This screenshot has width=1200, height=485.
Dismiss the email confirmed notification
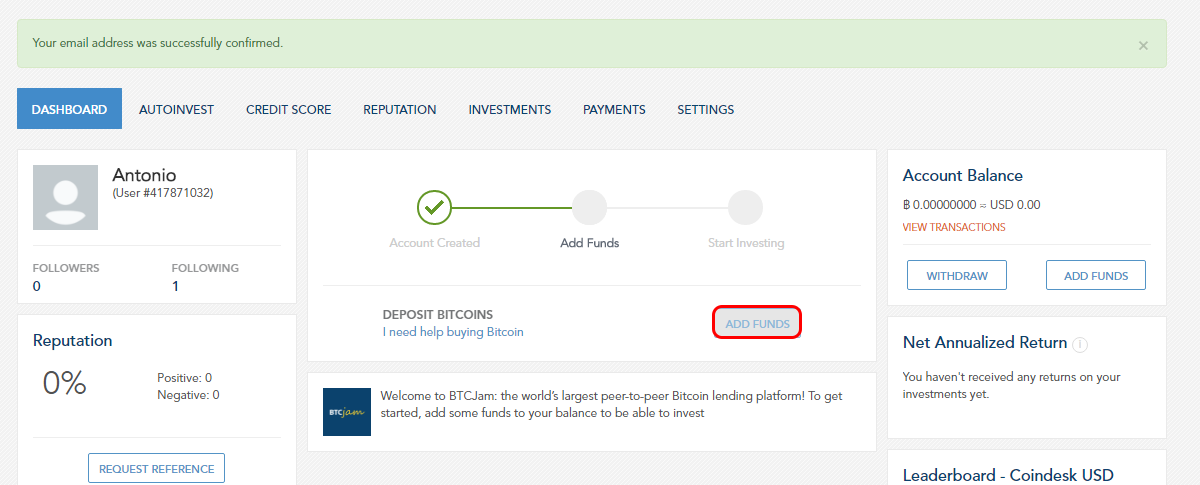click(x=1143, y=45)
